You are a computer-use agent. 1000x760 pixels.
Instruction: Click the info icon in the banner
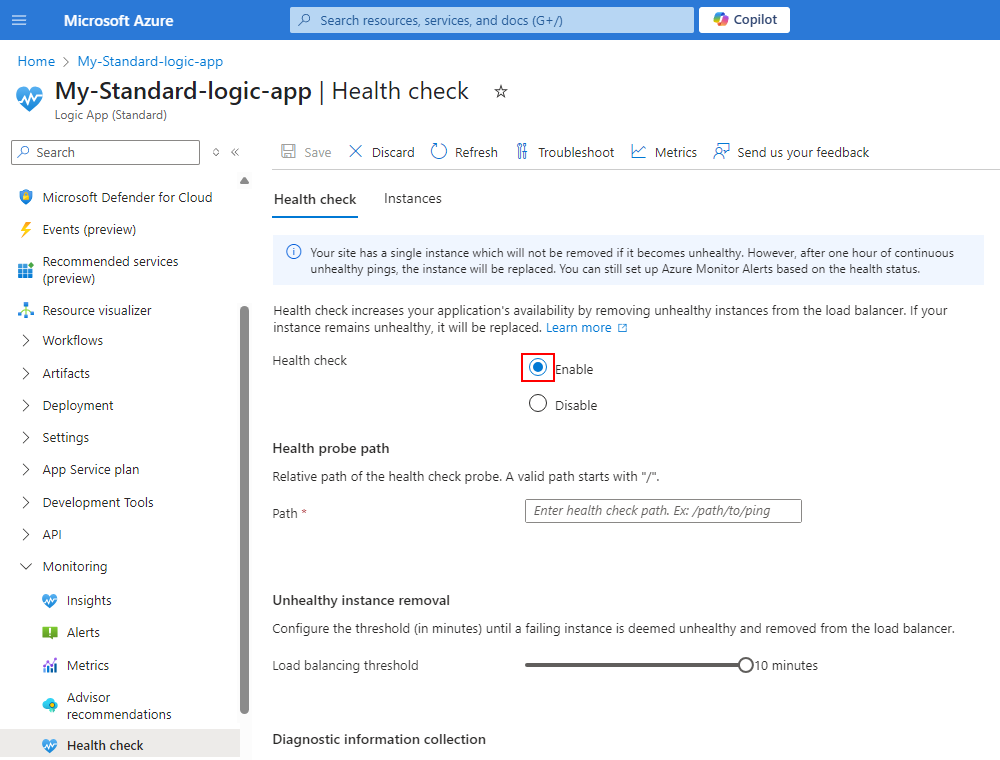(293, 252)
